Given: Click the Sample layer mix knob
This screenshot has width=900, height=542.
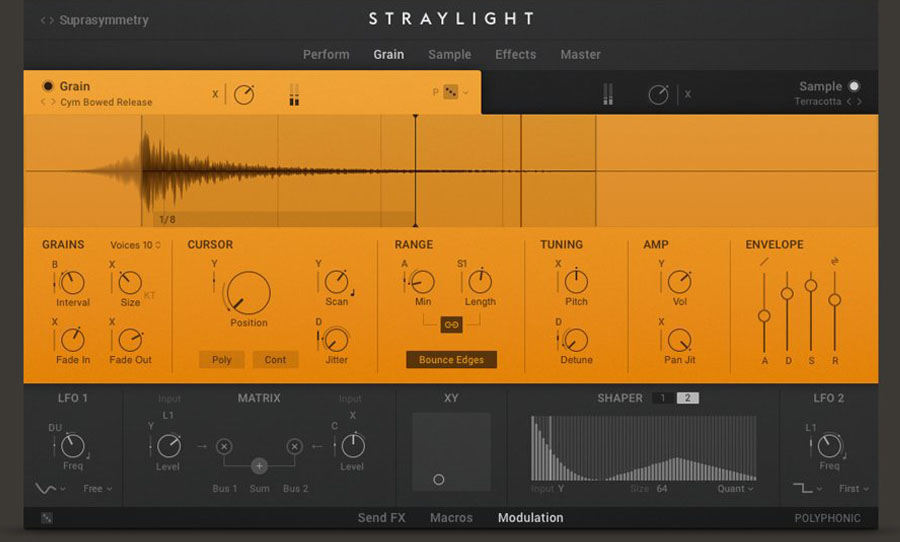Looking at the screenshot, I should tap(658, 95).
